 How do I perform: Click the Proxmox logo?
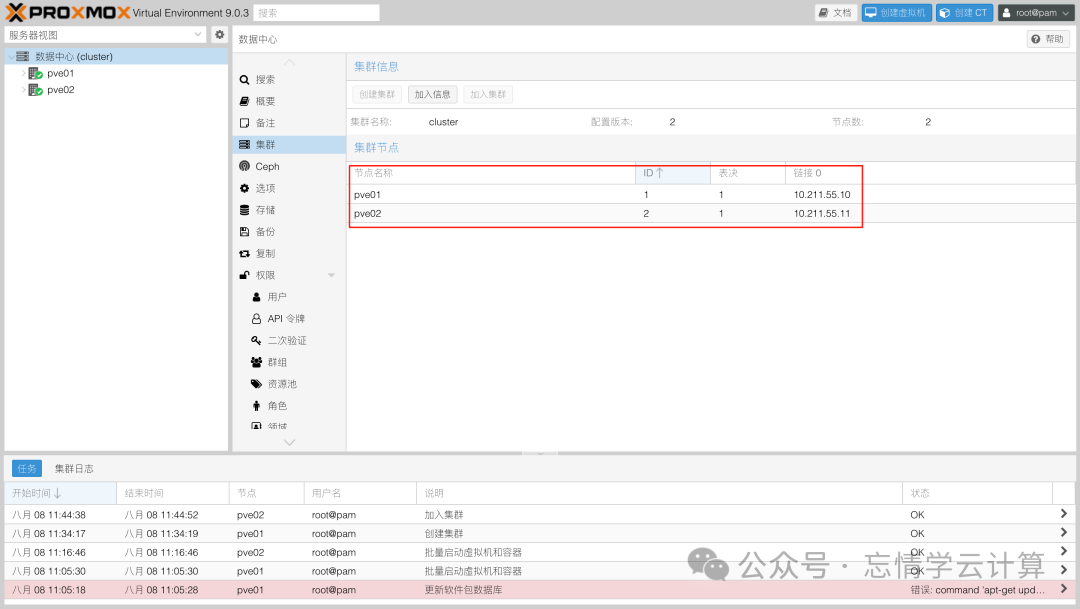[x=68, y=12]
